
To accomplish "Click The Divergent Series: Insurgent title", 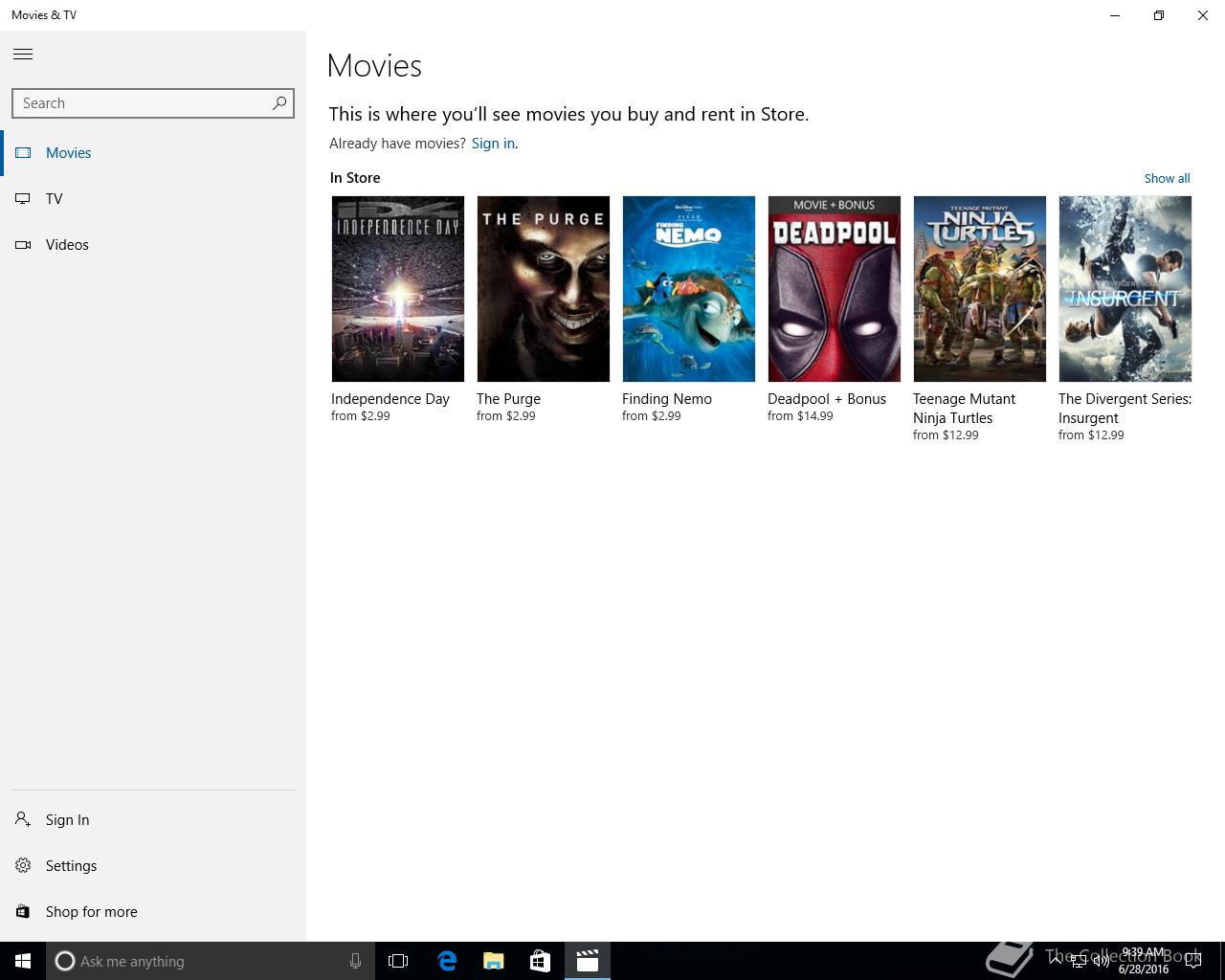I will 1125,409.
